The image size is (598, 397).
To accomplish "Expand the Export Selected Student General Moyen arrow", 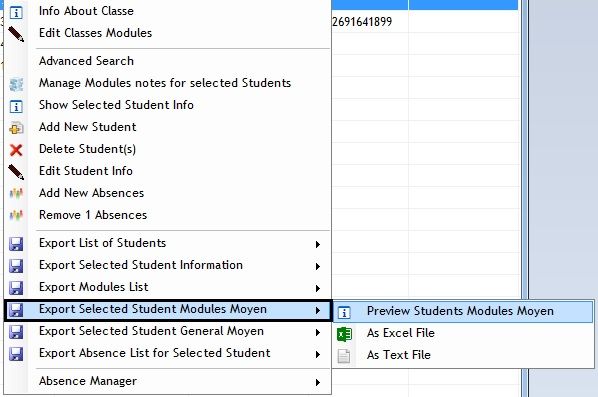I will click(x=318, y=333).
